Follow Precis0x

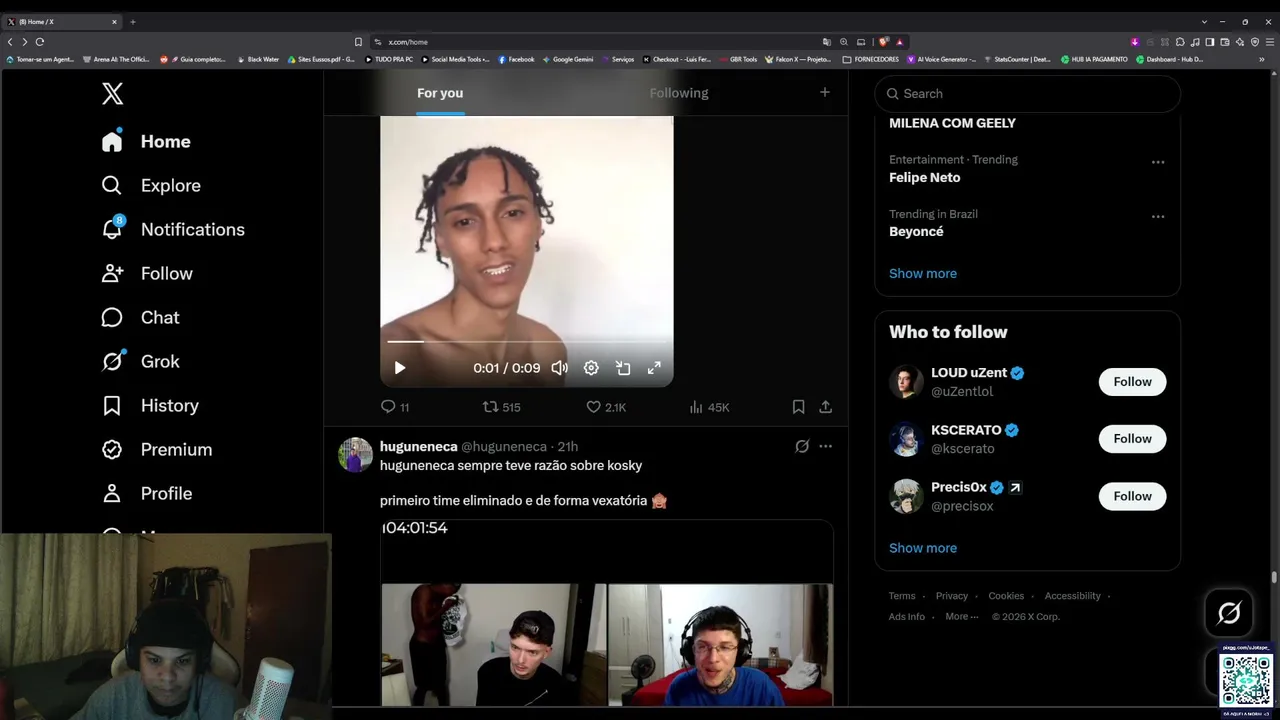pyautogui.click(x=1132, y=496)
